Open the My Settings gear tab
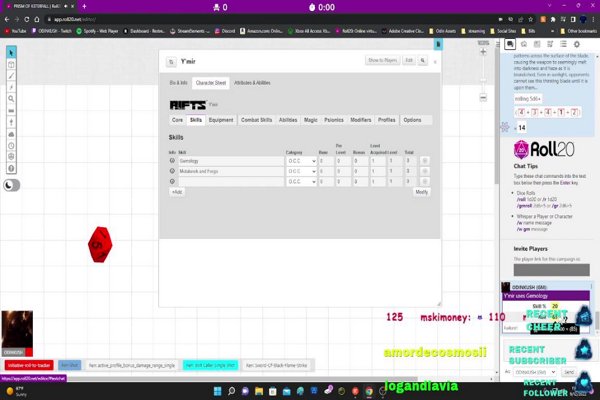 point(577,44)
